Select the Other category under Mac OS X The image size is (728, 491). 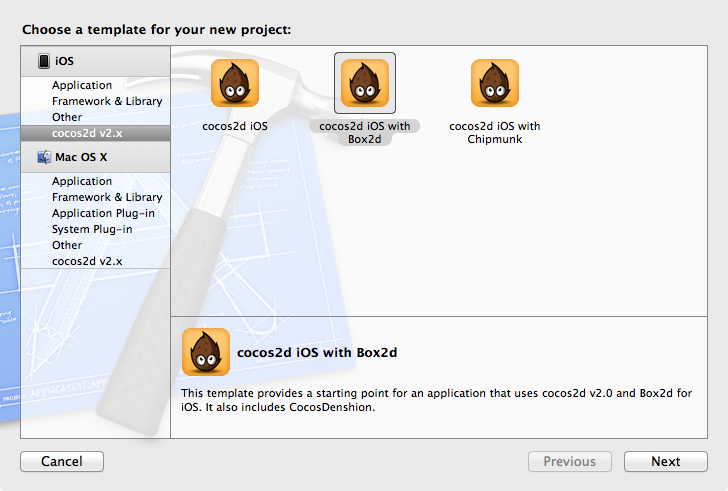click(67, 245)
